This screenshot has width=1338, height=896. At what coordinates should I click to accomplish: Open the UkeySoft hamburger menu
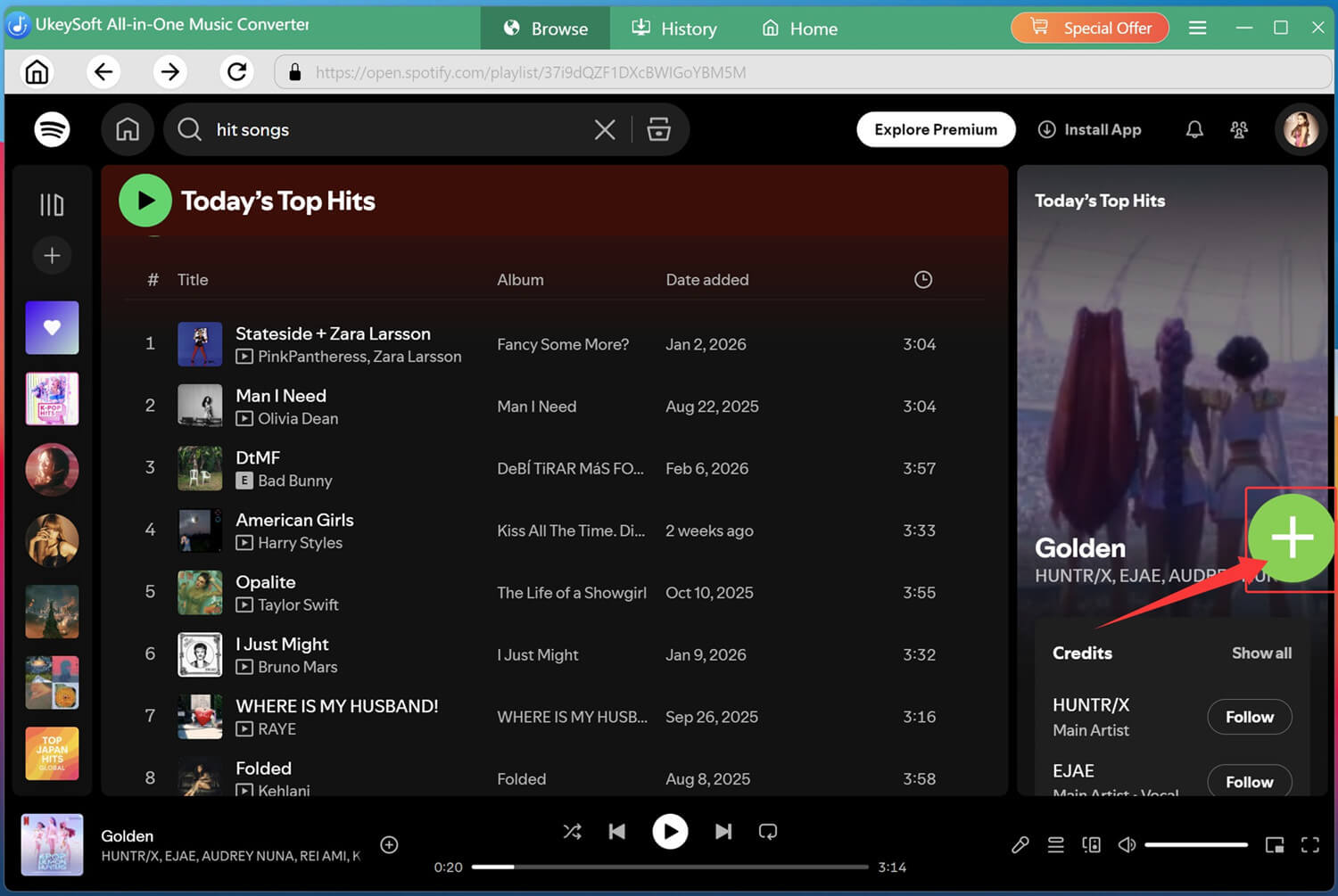pyautogui.click(x=1197, y=28)
